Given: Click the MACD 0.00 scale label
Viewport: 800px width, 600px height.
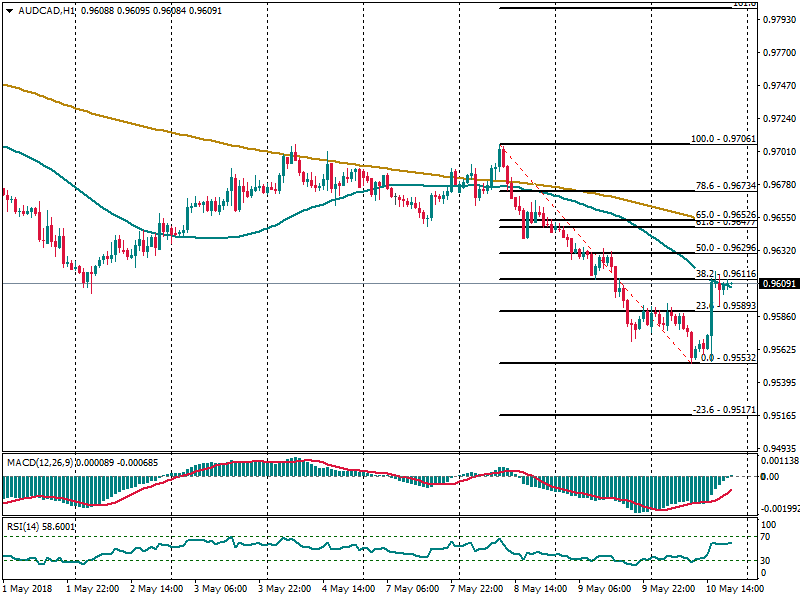Looking at the screenshot, I should (769, 477).
